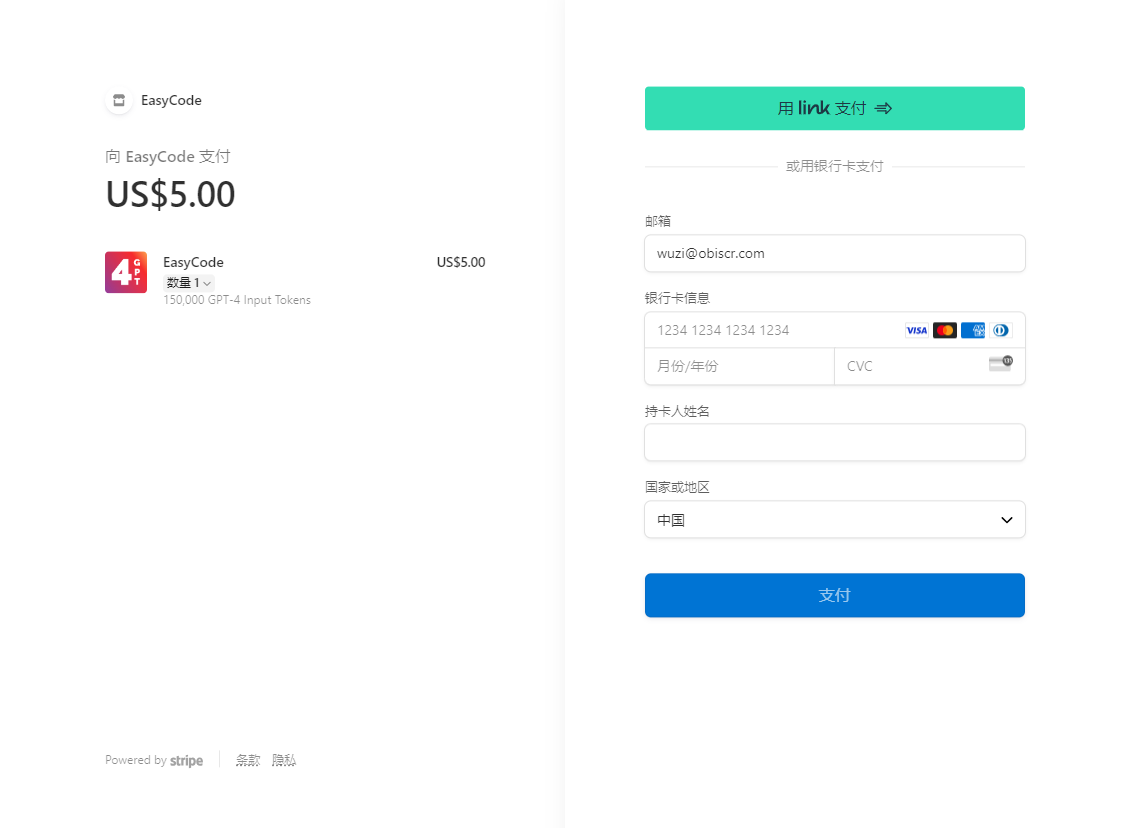Click the Visa card logo
The image size is (1131, 828).
coord(916,330)
